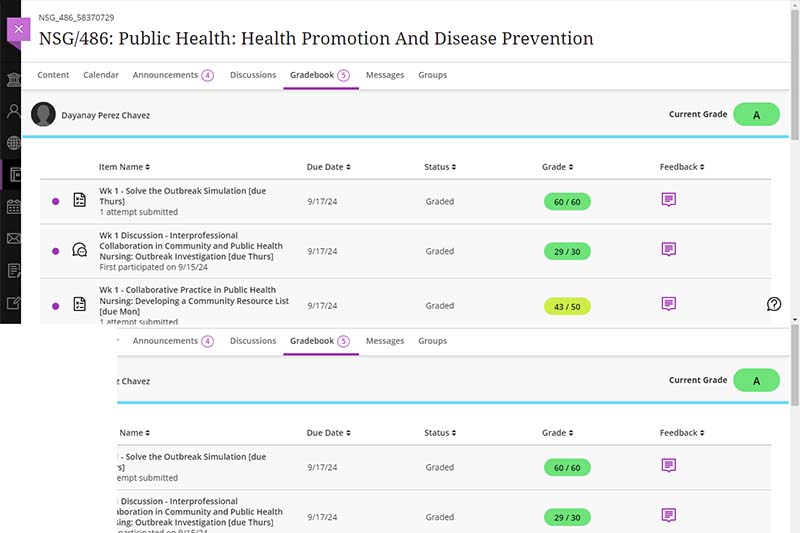Click "First participated on 9/15/24" text
Image resolution: width=800 pixels, height=533 pixels.
(x=154, y=267)
